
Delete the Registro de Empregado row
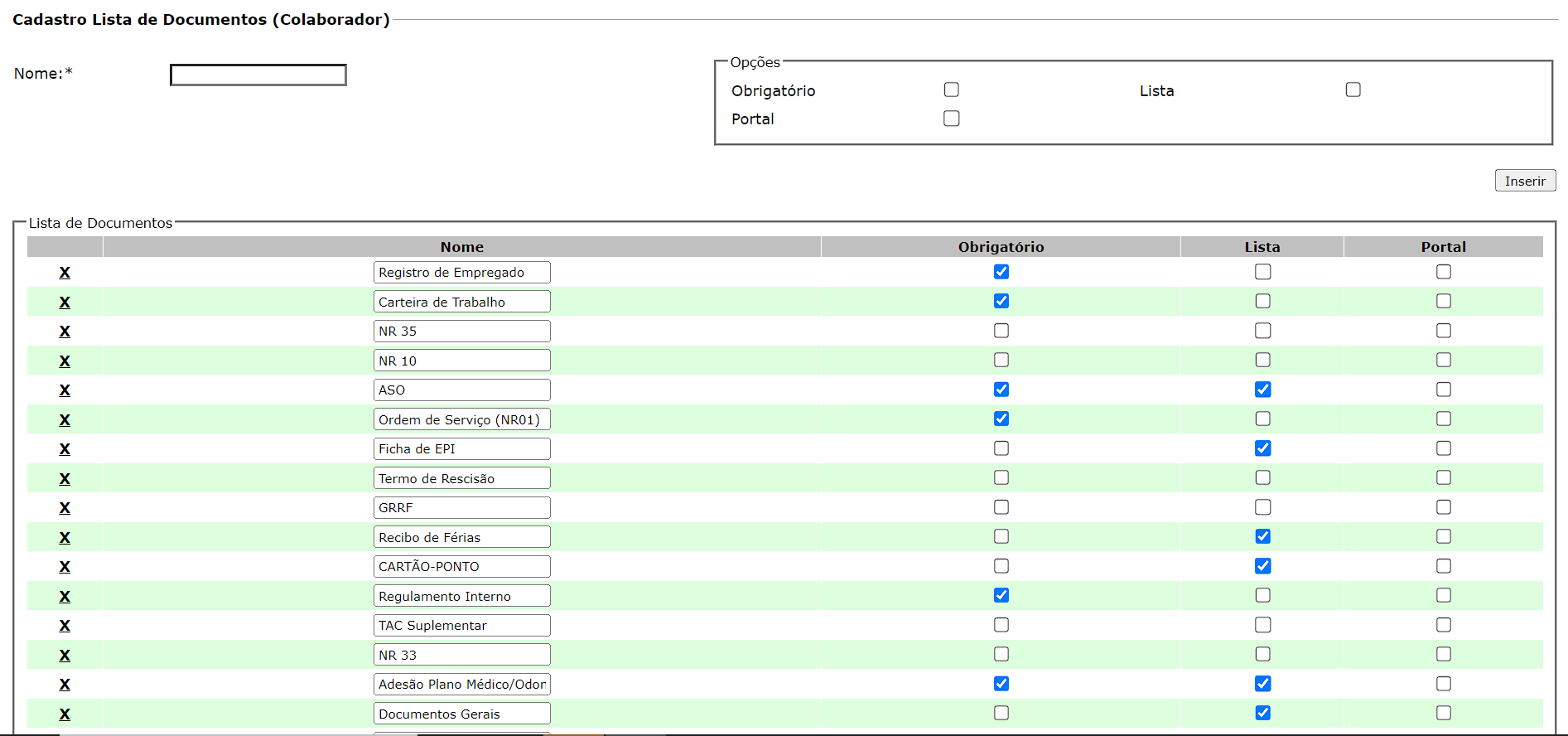(65, 273)
